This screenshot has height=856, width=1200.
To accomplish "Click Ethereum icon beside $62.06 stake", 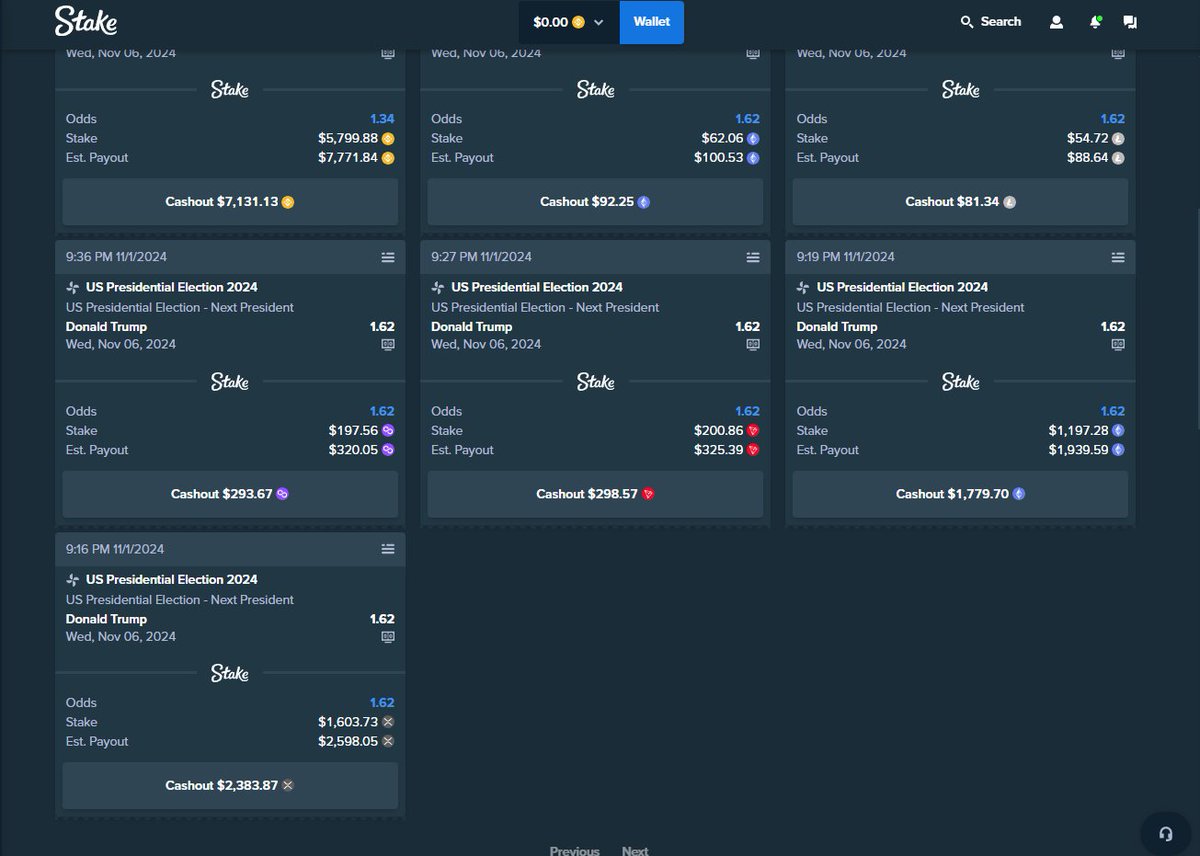I will tap(753, 138).
